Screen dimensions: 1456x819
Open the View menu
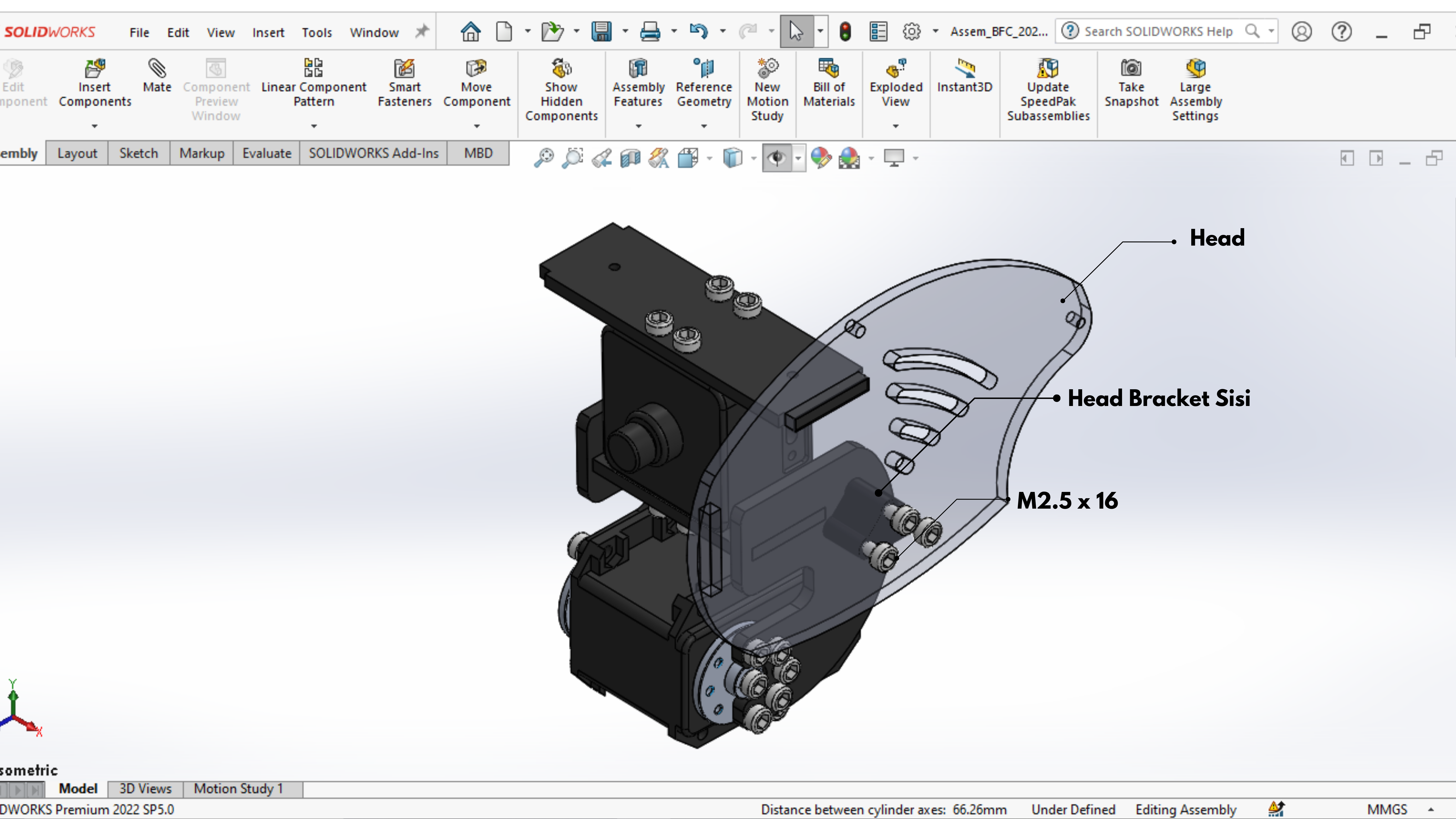220,32
